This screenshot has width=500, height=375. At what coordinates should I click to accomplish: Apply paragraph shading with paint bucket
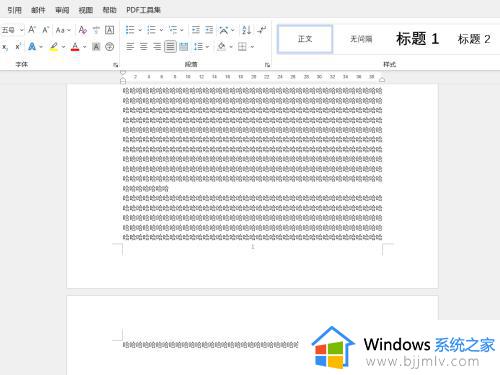[x=221, y=47]
